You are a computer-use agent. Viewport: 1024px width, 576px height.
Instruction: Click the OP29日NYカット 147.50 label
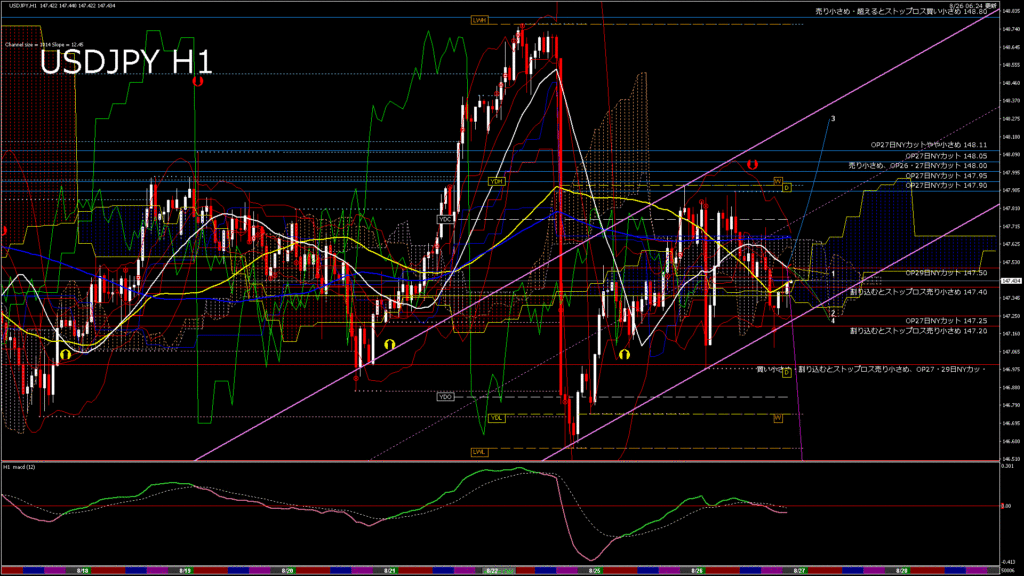(946, 272)
